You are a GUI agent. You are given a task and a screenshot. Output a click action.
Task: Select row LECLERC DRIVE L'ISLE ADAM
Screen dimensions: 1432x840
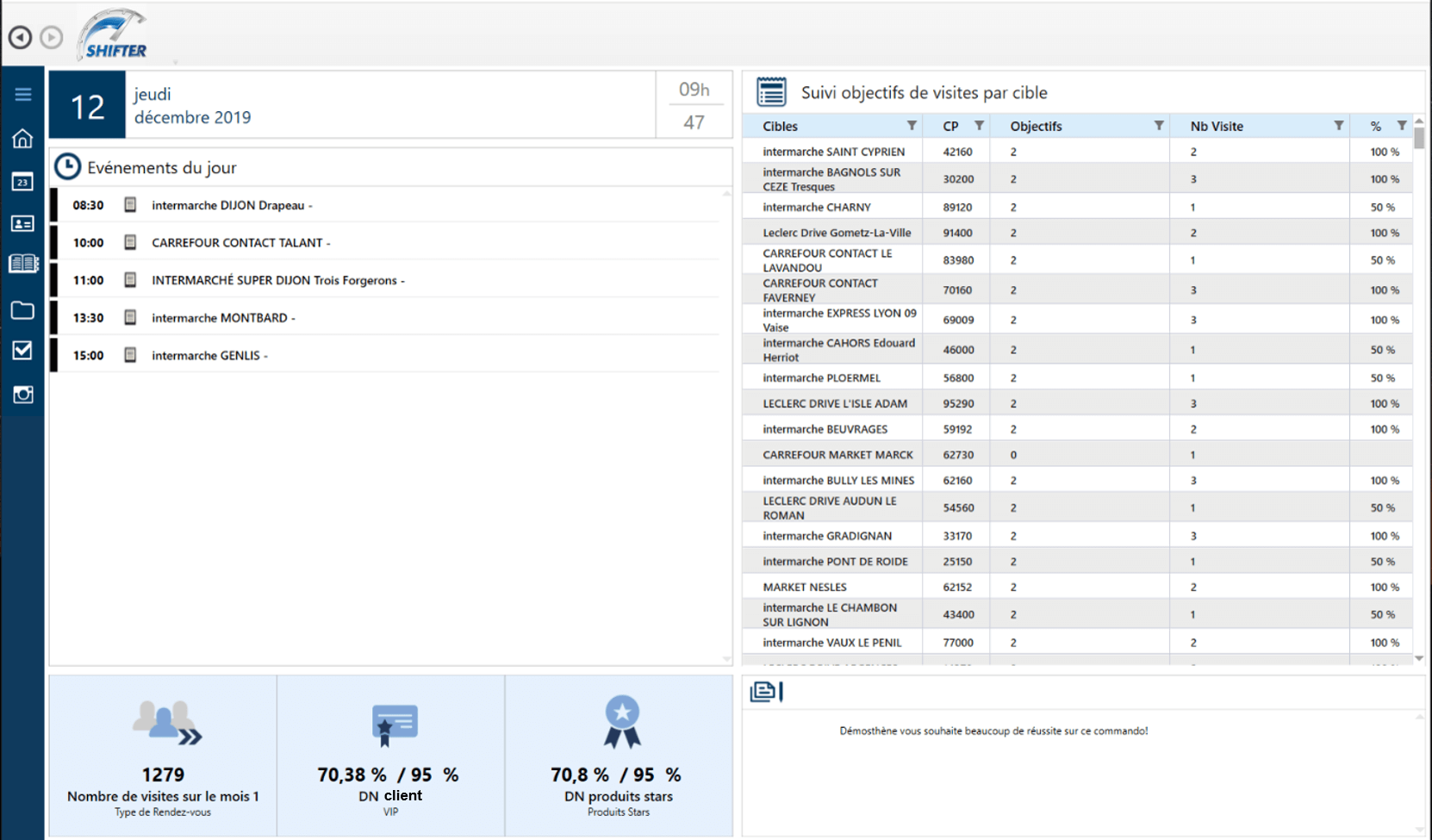1077,403
